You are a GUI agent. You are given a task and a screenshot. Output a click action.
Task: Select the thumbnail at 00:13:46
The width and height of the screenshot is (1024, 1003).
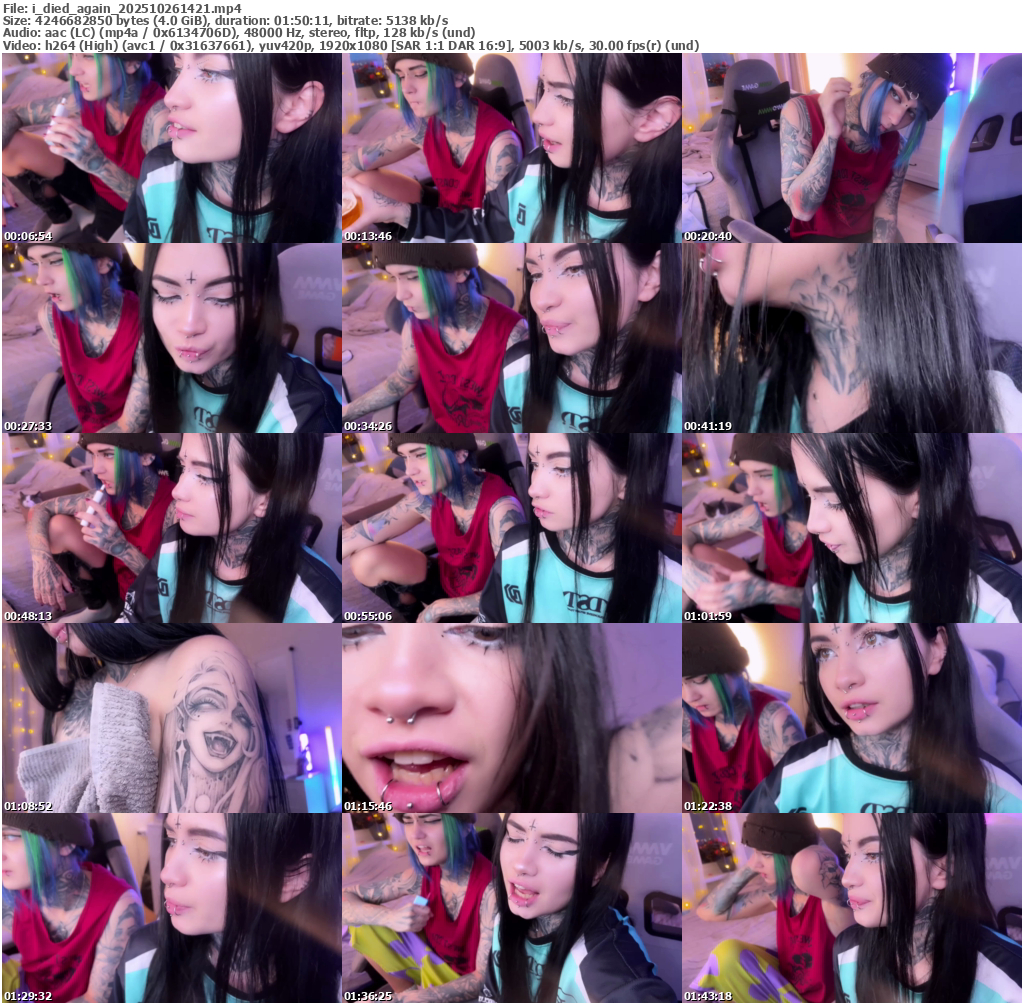coord(512,148)
